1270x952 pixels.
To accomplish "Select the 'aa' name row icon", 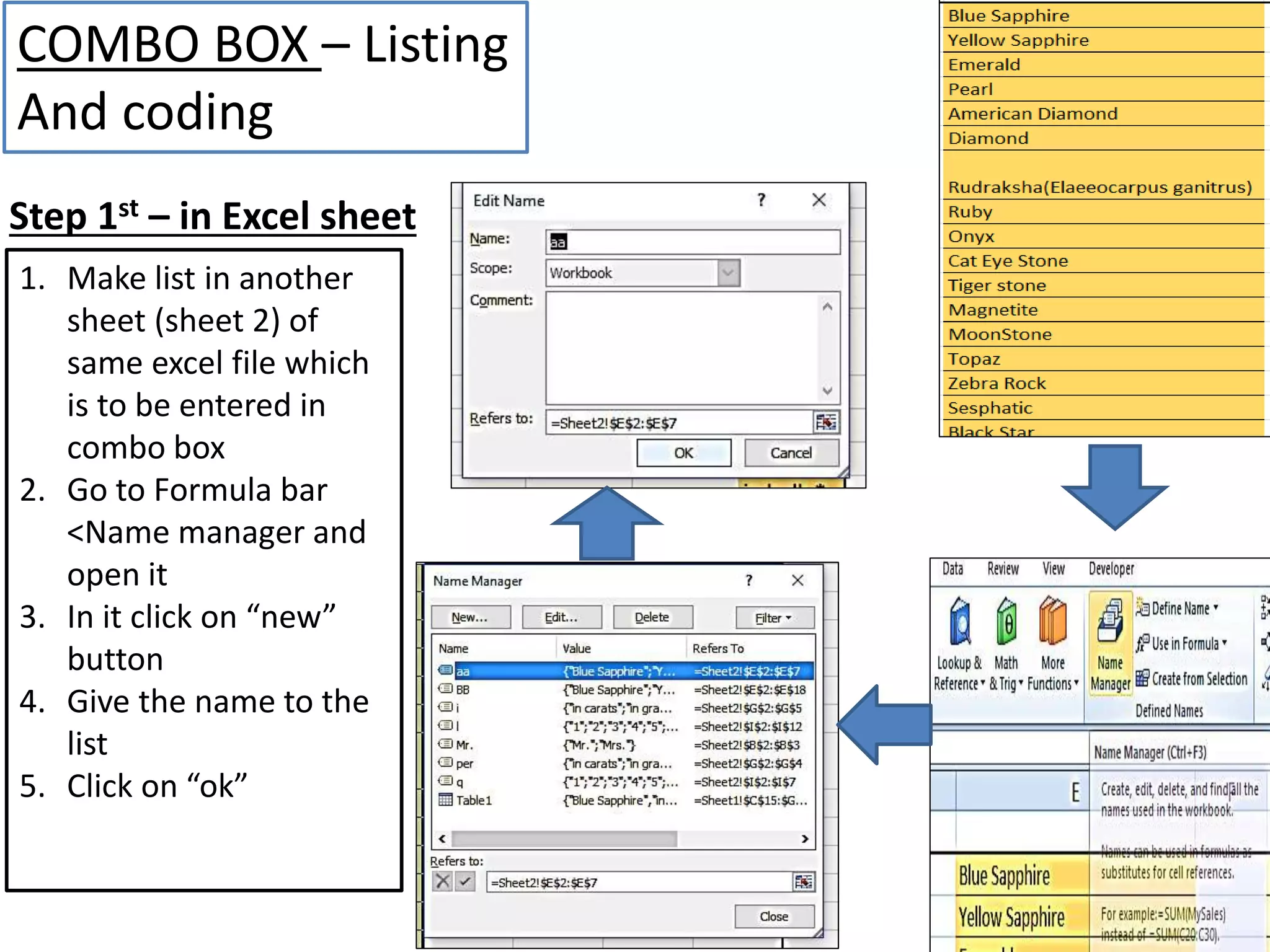I will tap(445, 670).
